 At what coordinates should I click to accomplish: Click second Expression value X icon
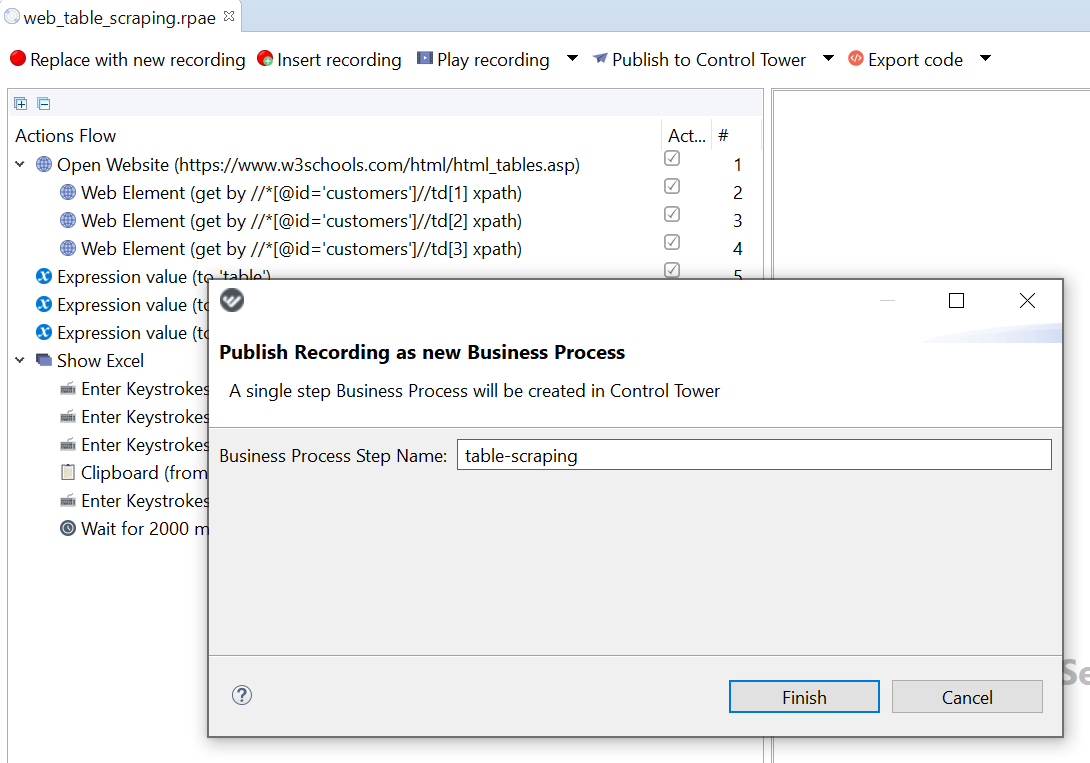point(44,304)
